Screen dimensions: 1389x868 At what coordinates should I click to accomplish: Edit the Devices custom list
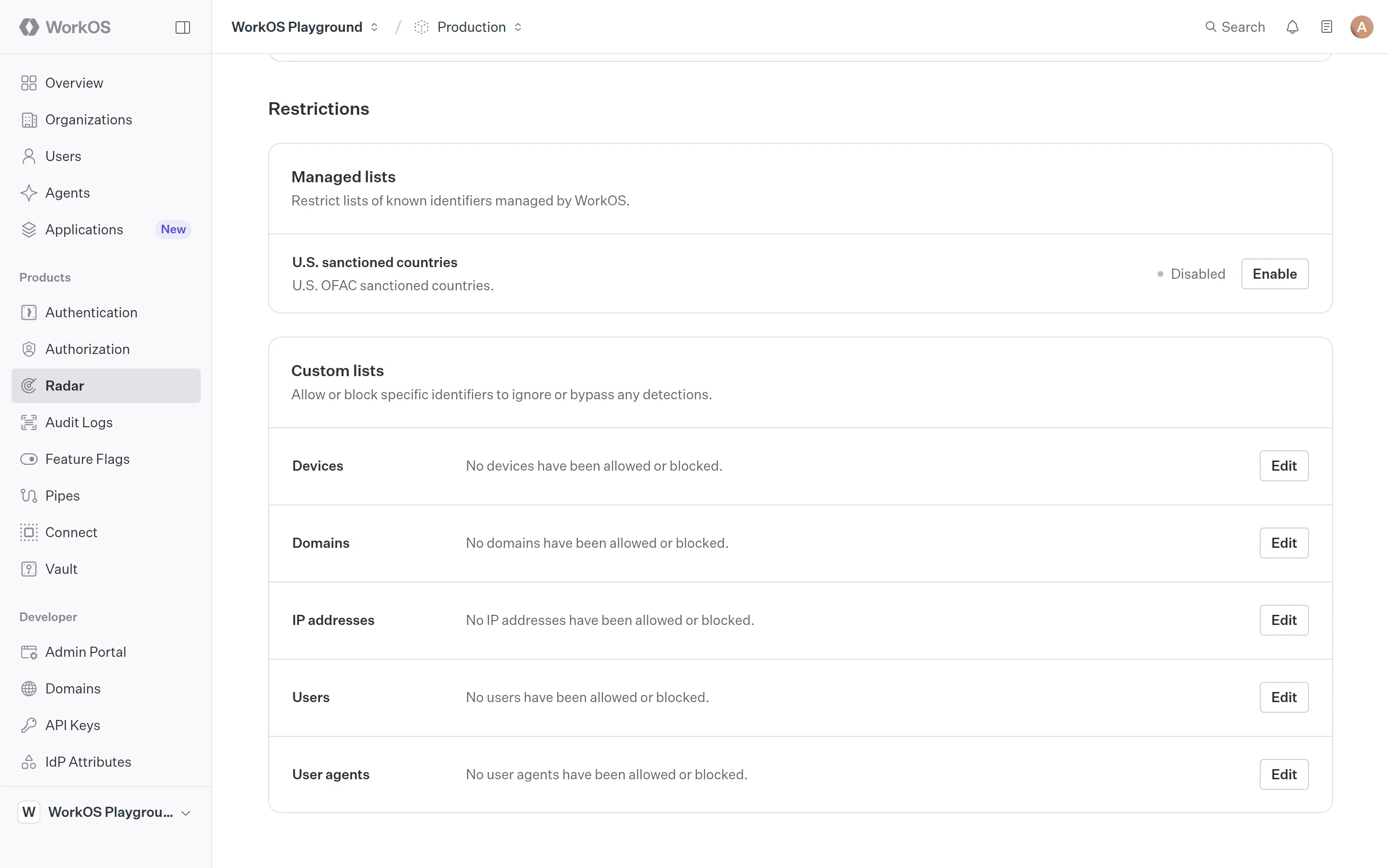click(x=1284, y=465)
